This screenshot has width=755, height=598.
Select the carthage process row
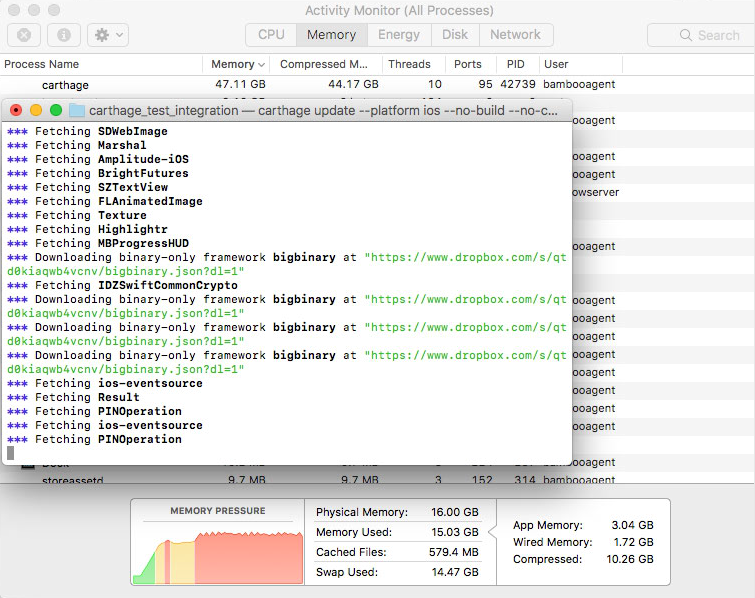point(378,85)
